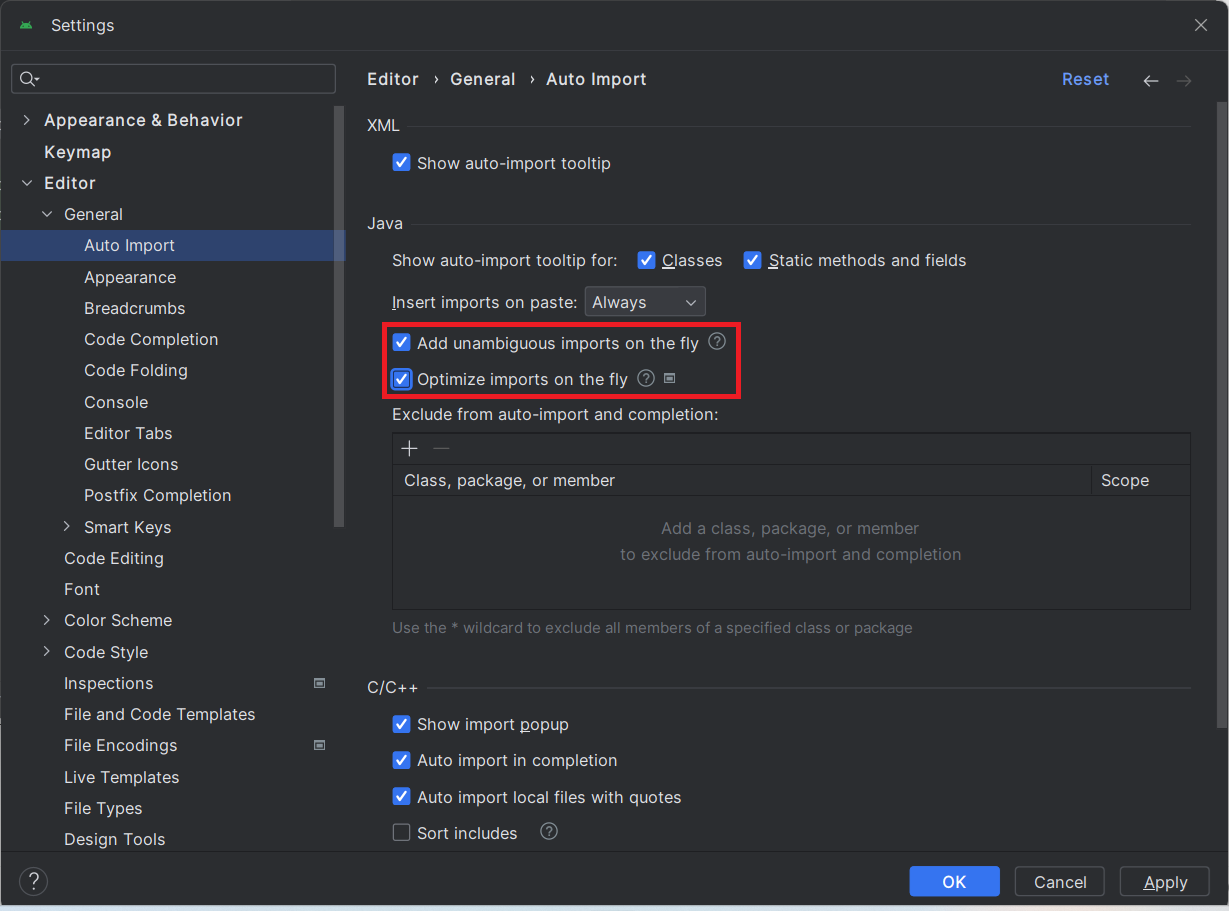1229x911 pixels.
Task: Enable the Sort includes checkbox
Action: pyautogui.click(x=402, y=833)
